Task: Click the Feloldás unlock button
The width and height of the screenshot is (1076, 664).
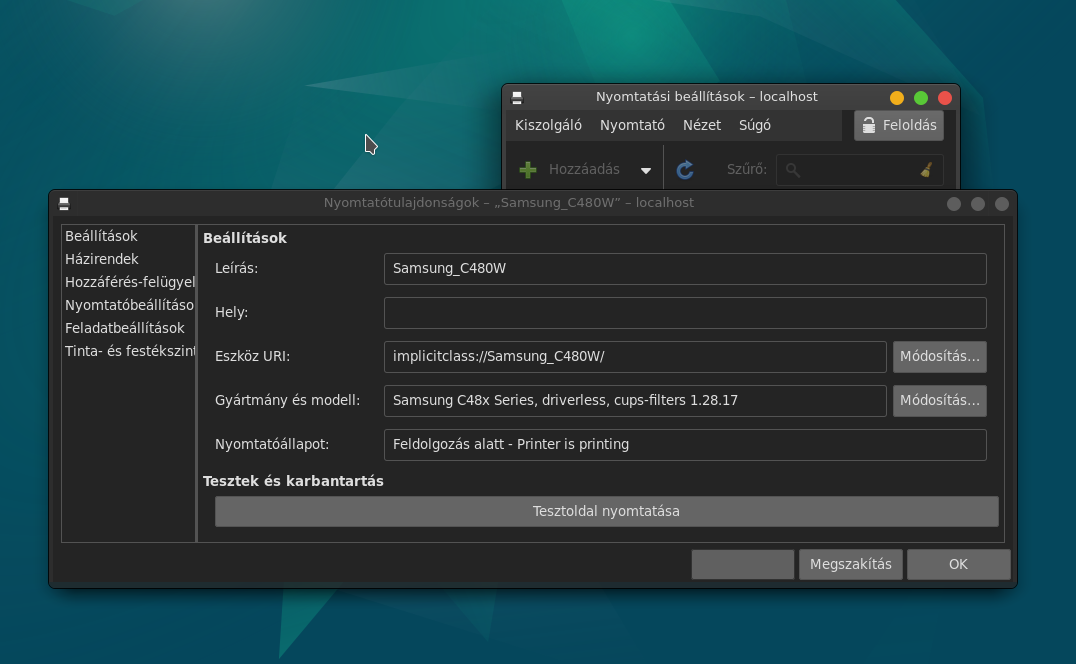Action: click(899, 126)
